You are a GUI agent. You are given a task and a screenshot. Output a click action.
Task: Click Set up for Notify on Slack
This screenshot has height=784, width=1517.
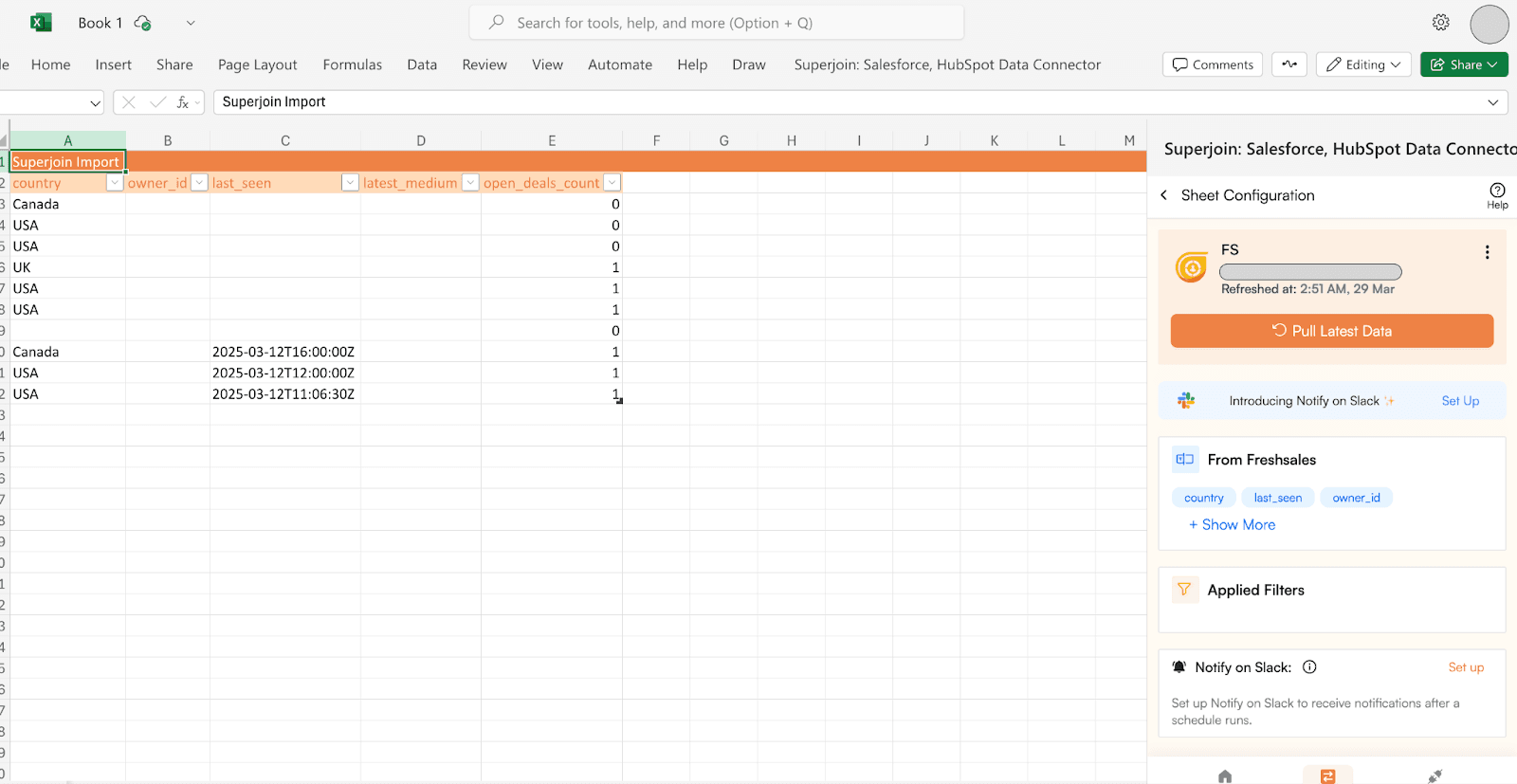[1466, 667]
